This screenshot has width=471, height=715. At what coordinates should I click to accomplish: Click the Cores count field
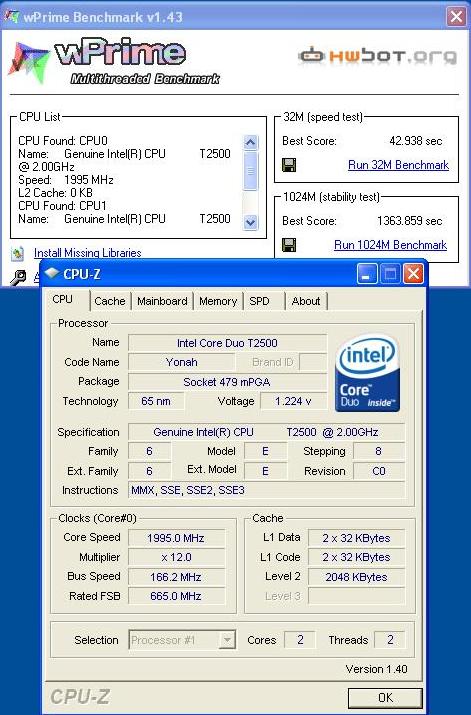coord(300,640)
